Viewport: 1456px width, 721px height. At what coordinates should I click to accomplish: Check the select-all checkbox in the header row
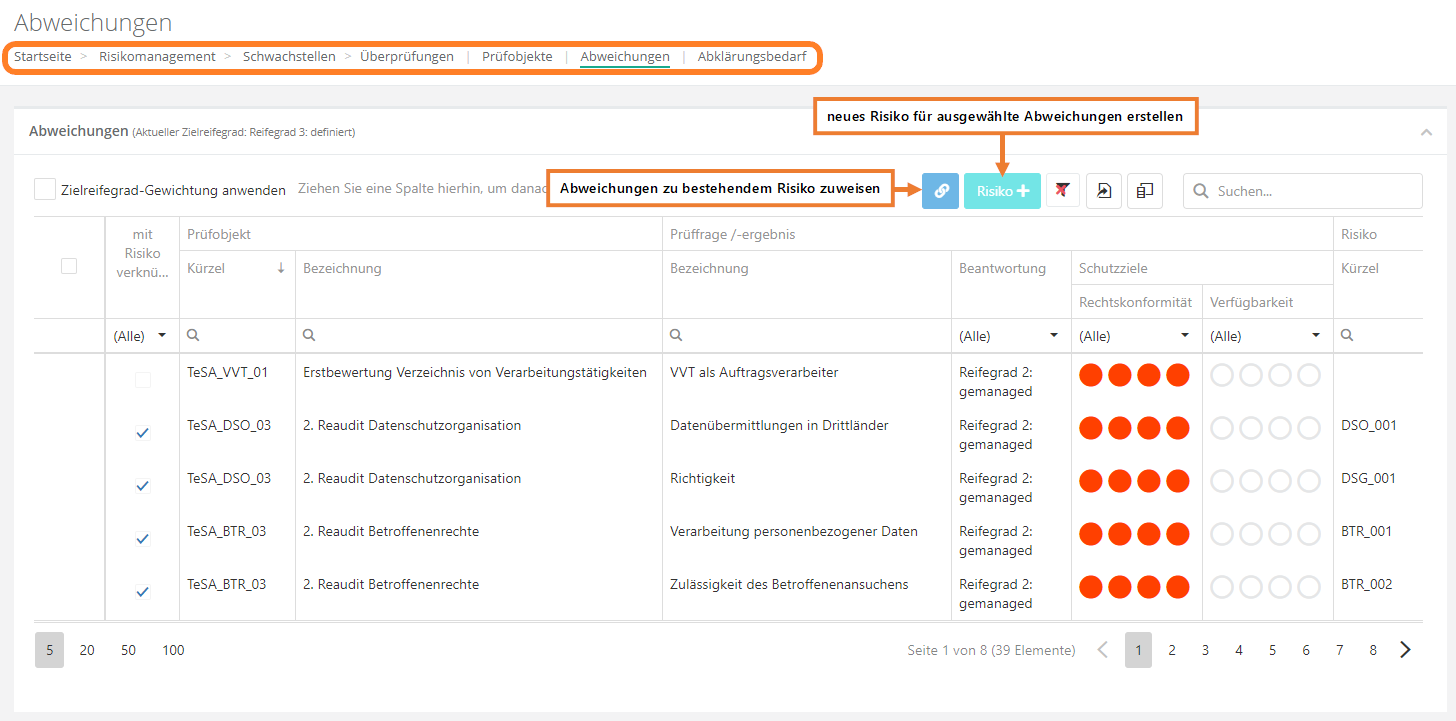[69, 266]
